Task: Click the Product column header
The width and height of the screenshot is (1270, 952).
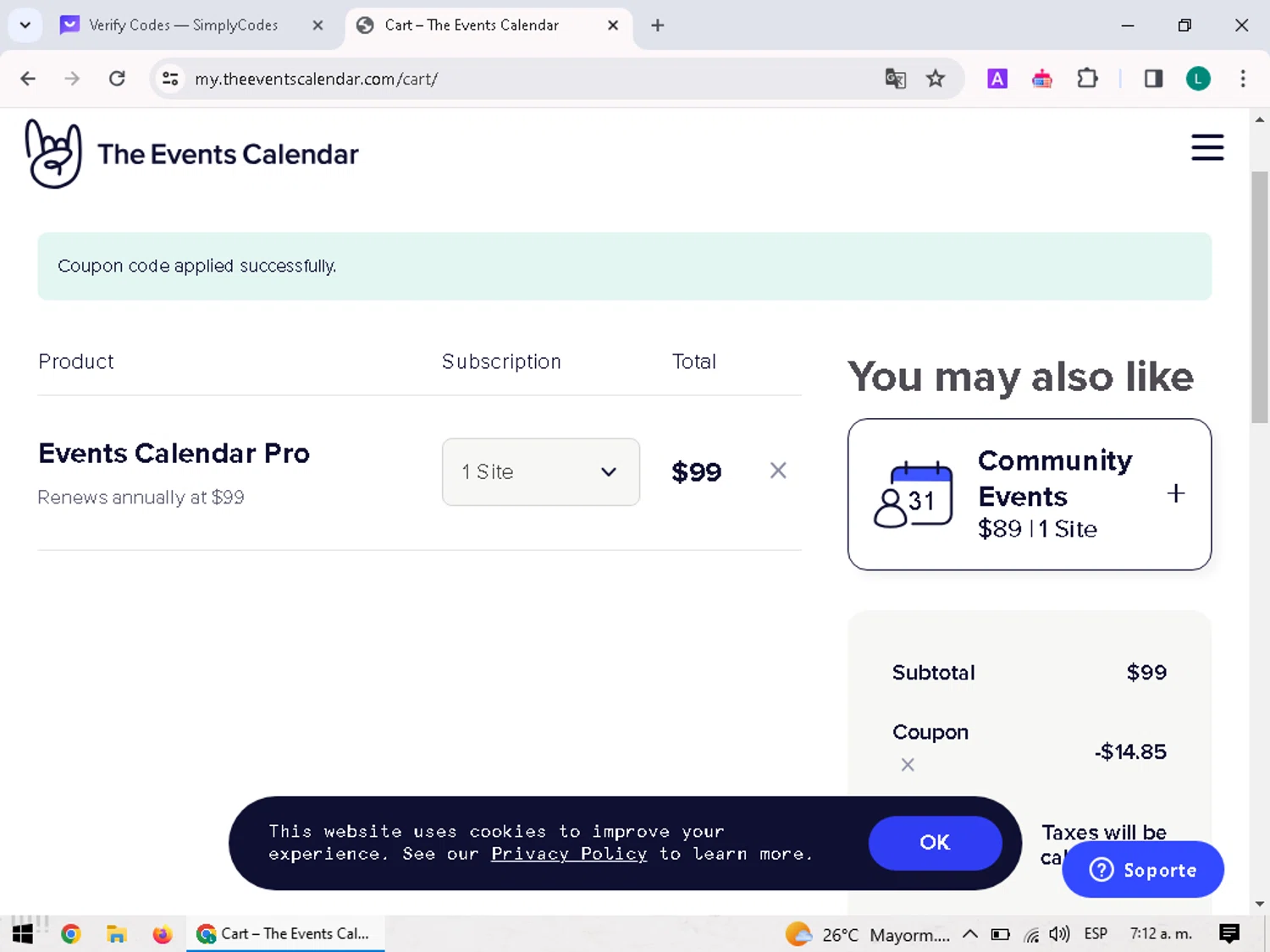Action: [76, 361]
